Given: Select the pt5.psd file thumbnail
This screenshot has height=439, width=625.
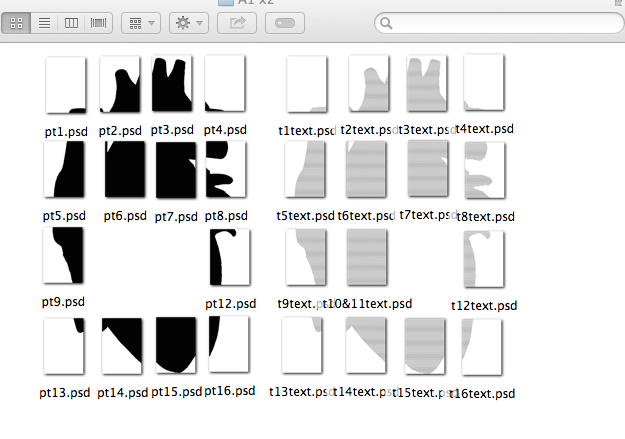Looking at the screenshot, I should (64, 169).
